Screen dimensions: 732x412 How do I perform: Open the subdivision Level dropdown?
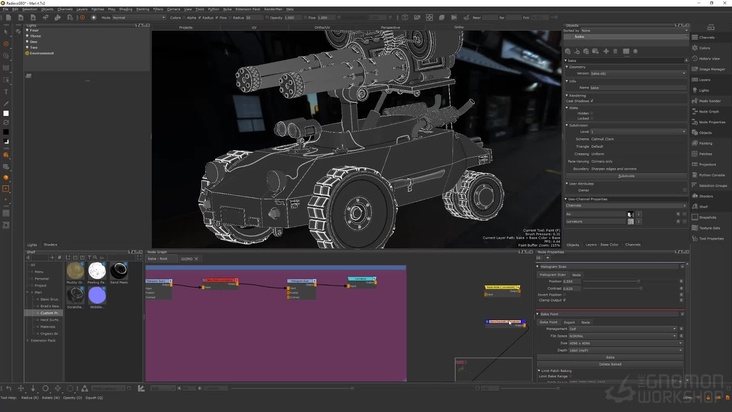coord(637,131)
